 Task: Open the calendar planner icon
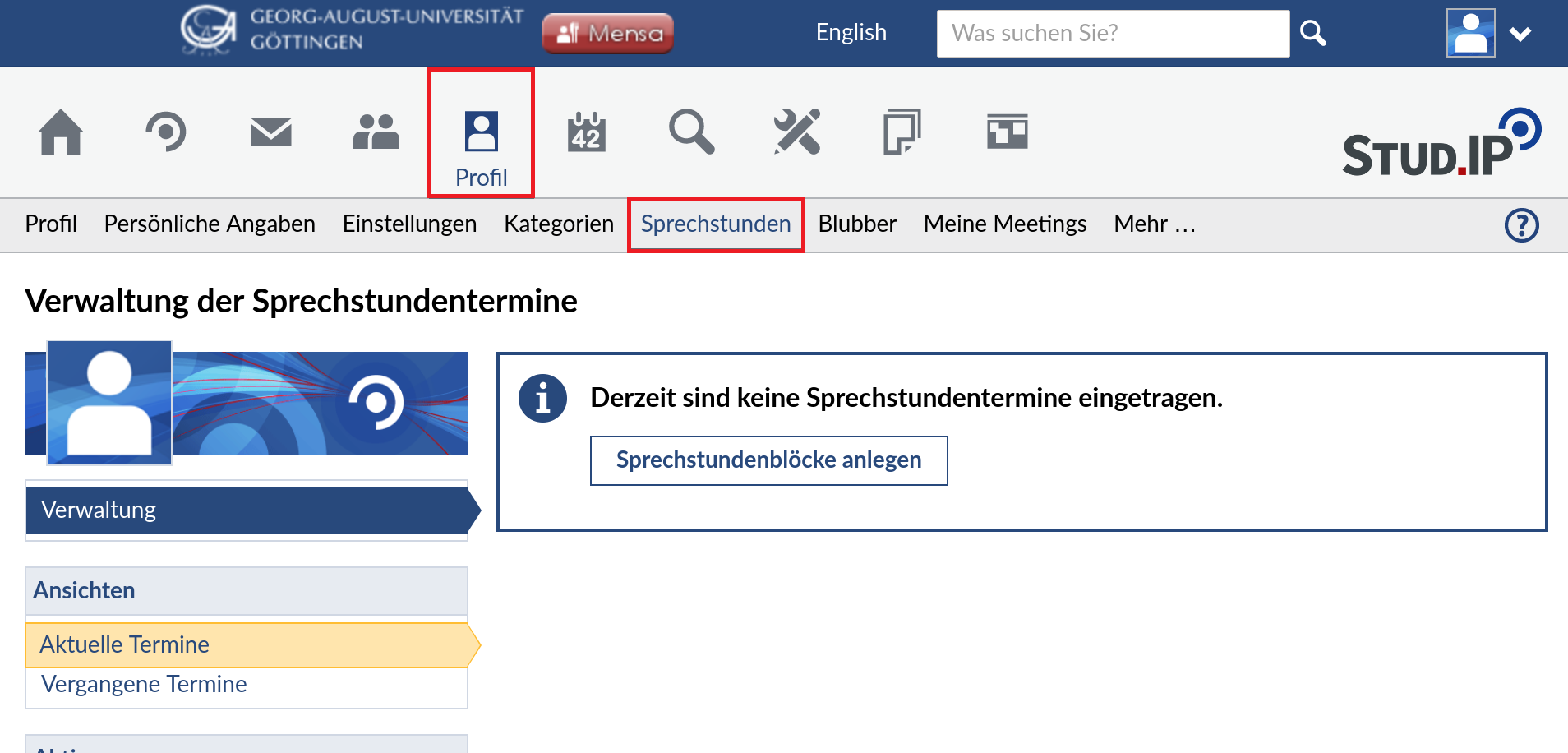587,132
